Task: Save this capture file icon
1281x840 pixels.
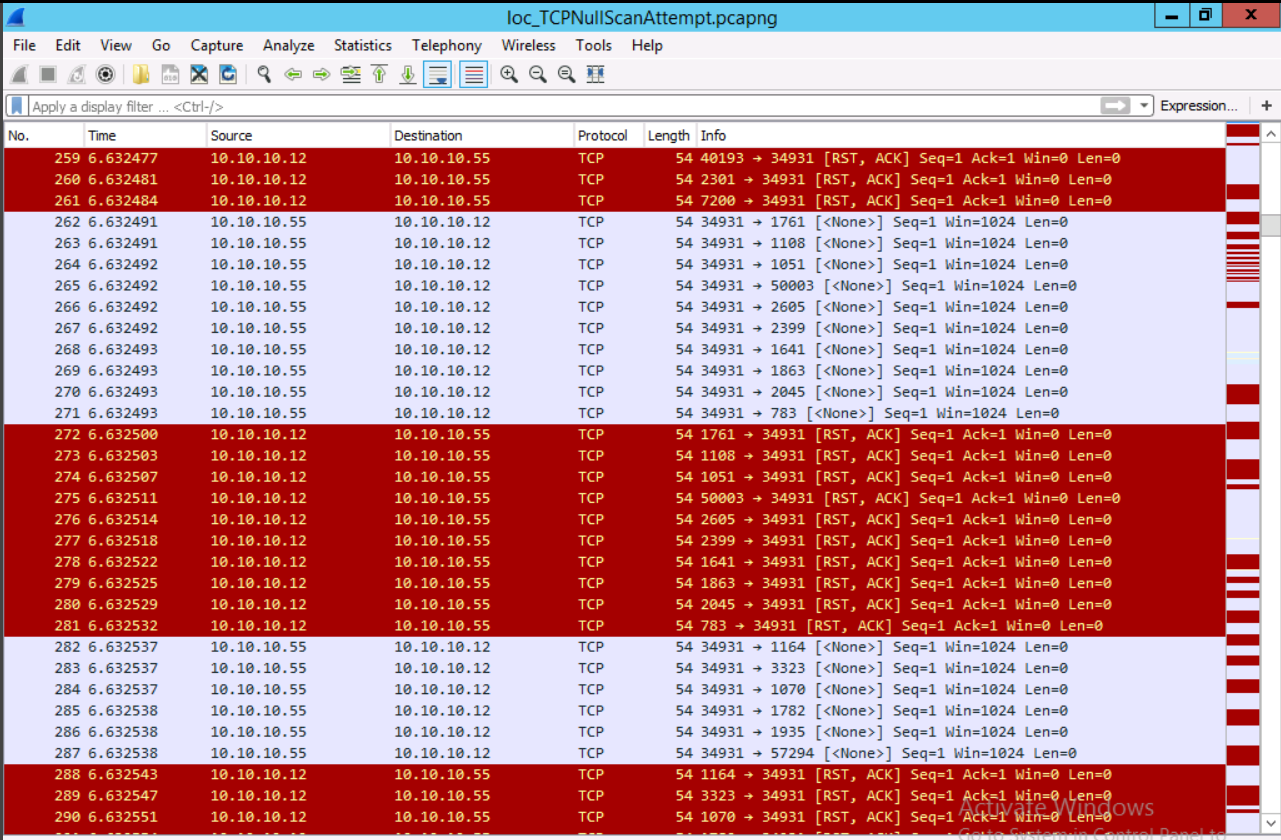Action: (170, 74)
